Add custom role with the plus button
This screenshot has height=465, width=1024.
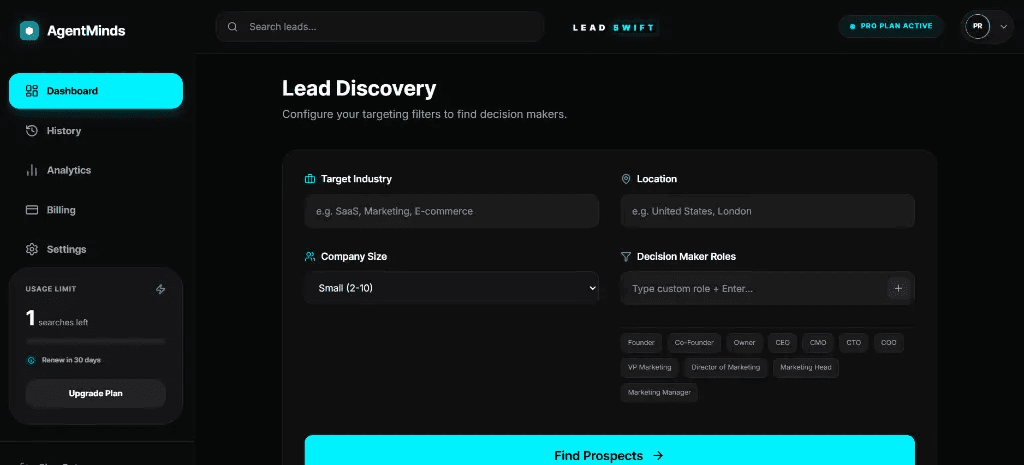pyautogui.click(x=898, y=288)
